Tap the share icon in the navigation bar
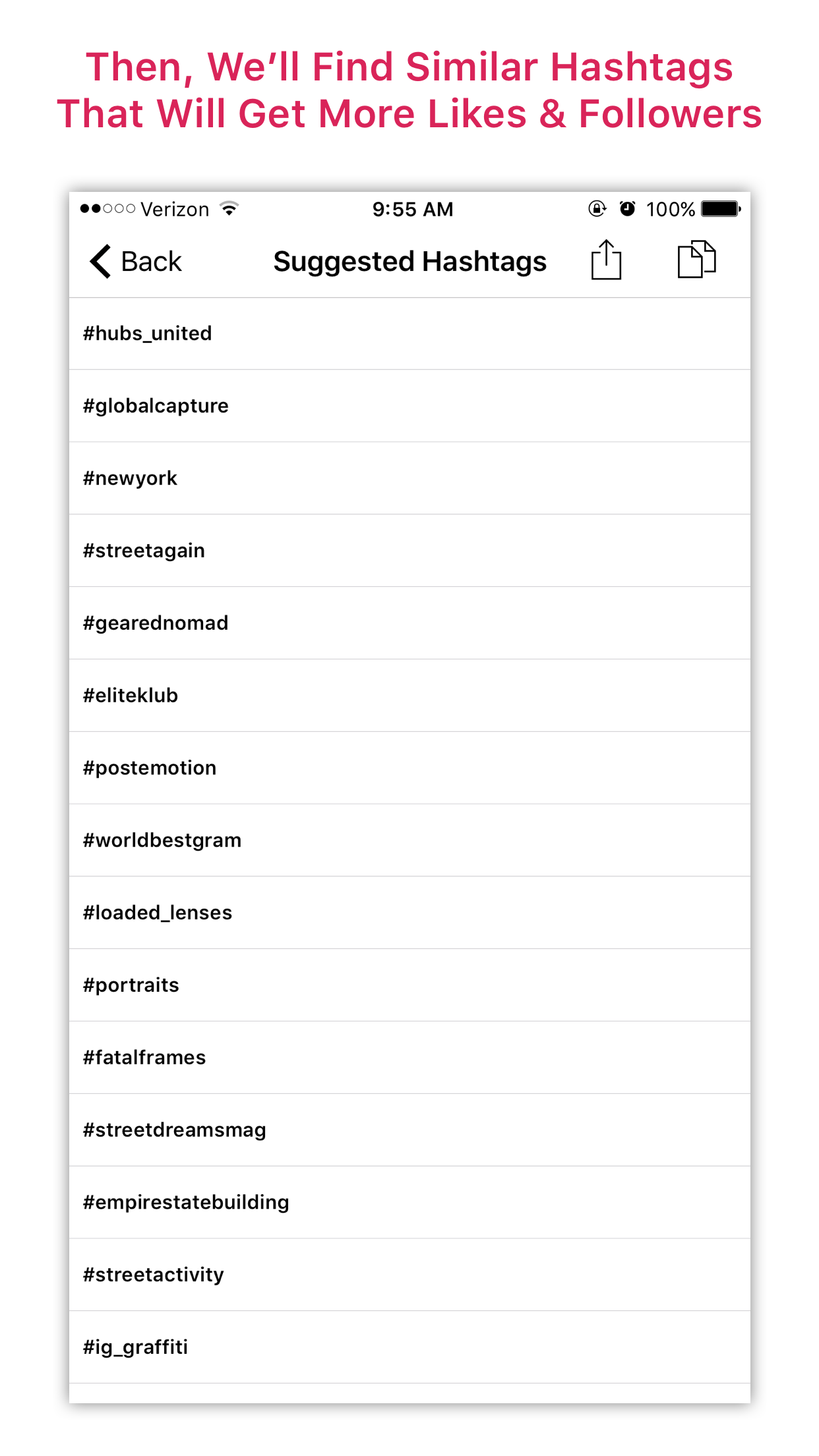 coord(605,260)
